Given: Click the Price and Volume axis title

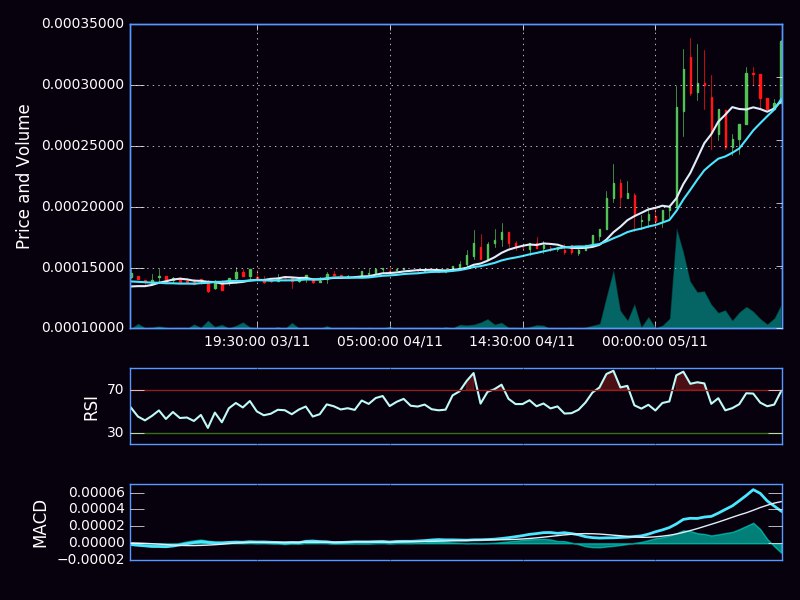Looking at the screenshot, I should [23, 177].
